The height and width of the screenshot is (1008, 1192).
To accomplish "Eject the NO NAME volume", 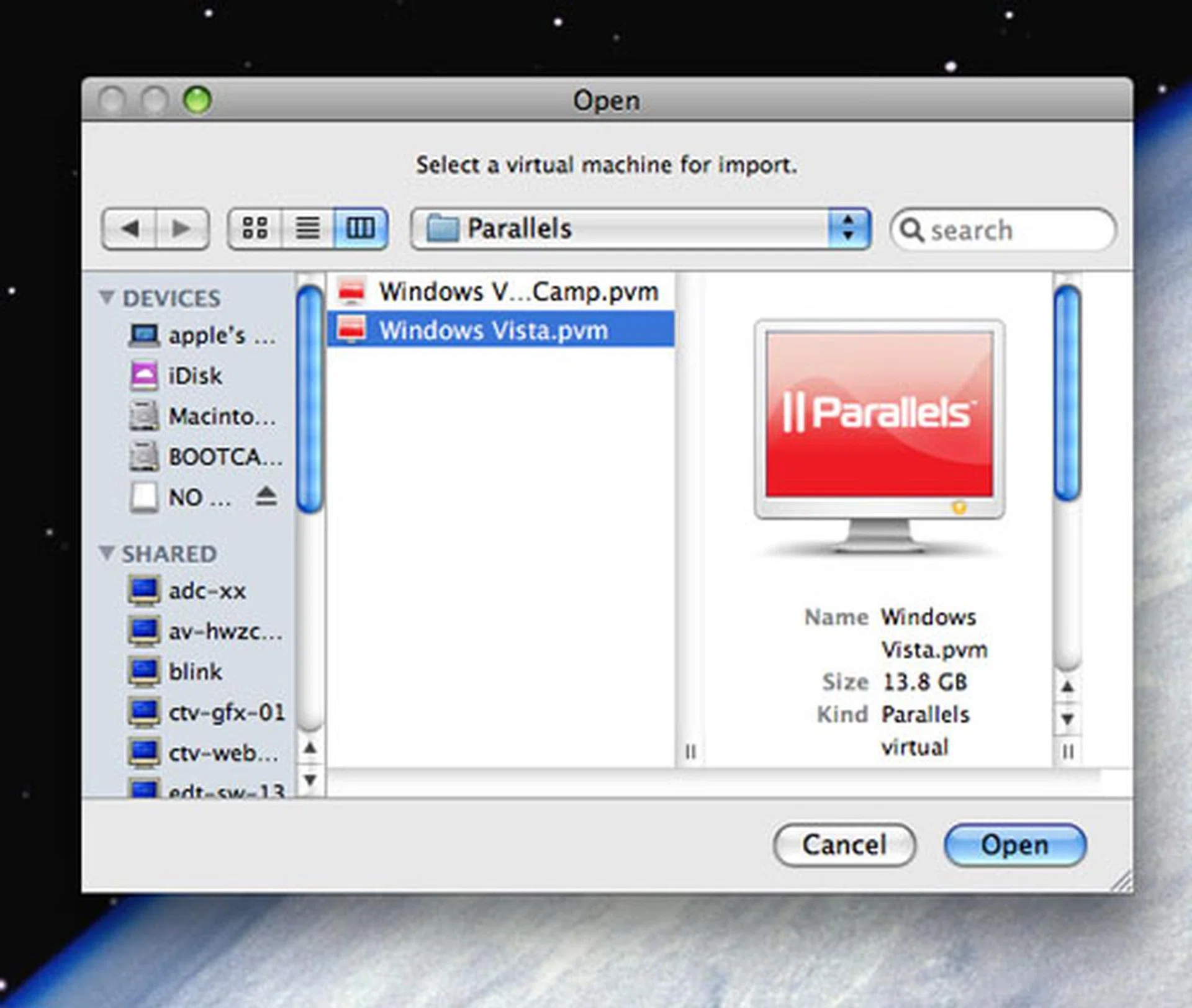I will point(266,497).
